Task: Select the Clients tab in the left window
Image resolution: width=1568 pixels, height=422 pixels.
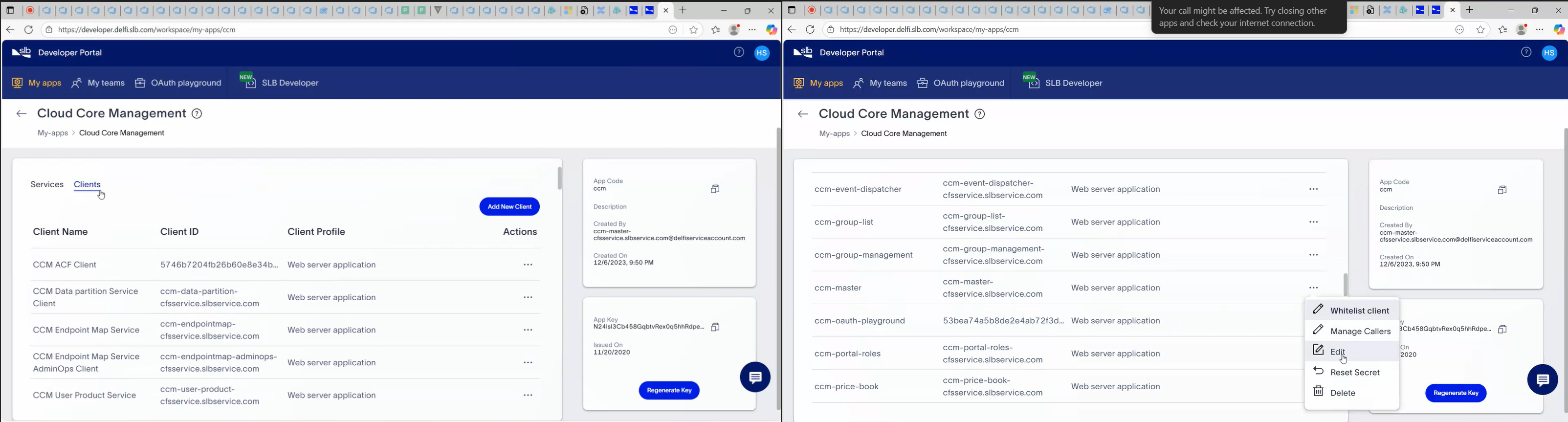Action: [x=88, y=184]
